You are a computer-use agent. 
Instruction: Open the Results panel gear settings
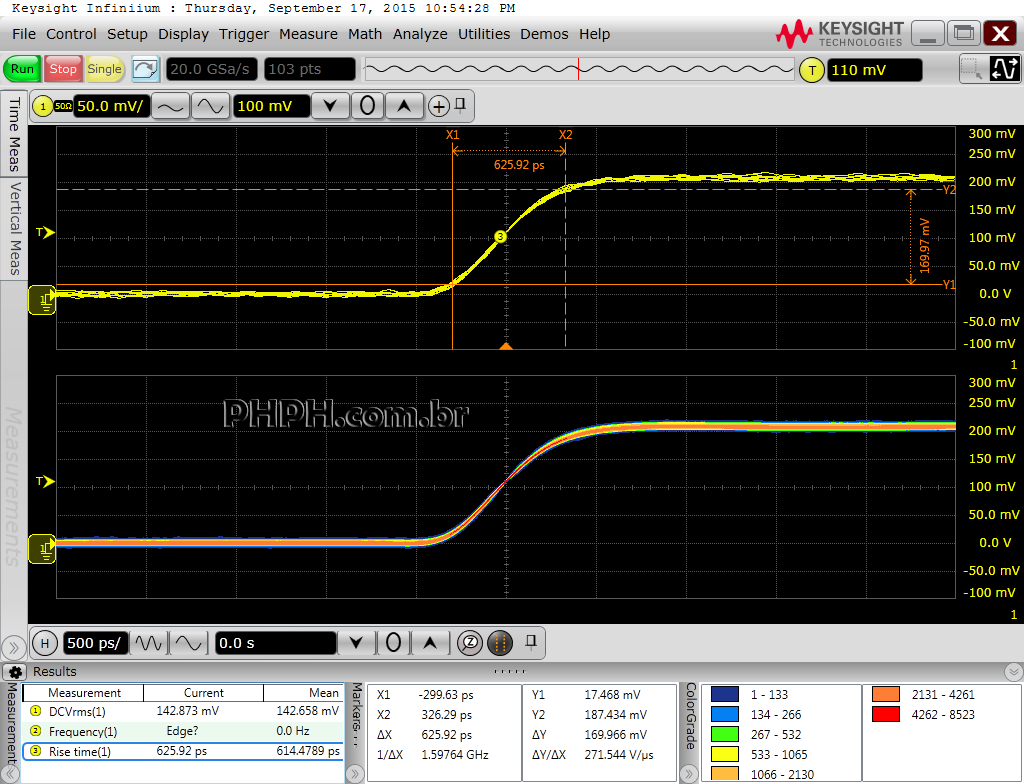coord(16,672)
